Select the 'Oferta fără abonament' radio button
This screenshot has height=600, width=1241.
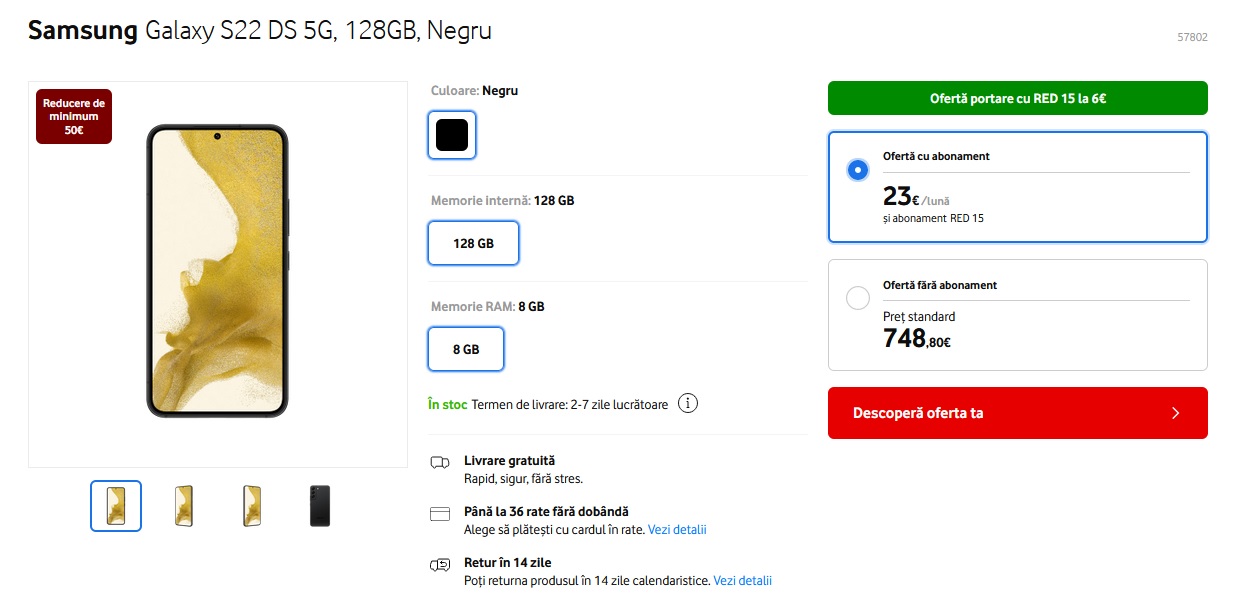point(857,297)
